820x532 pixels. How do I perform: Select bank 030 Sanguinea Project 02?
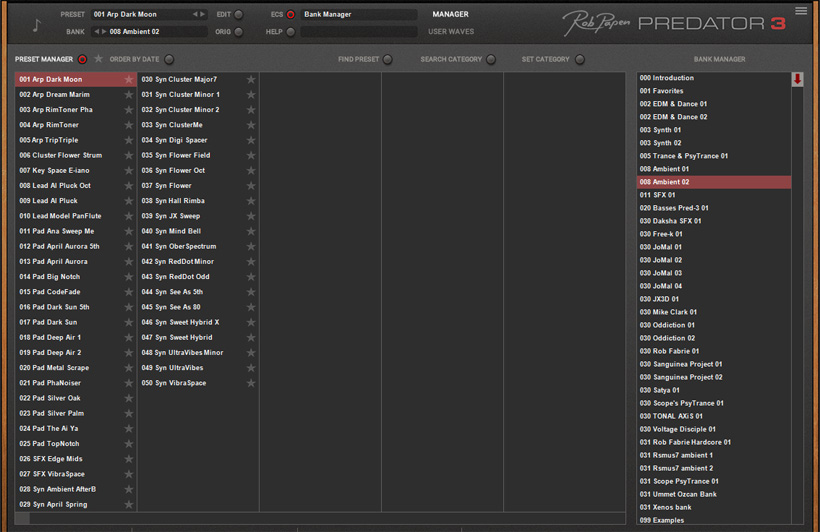pos(714,377)
